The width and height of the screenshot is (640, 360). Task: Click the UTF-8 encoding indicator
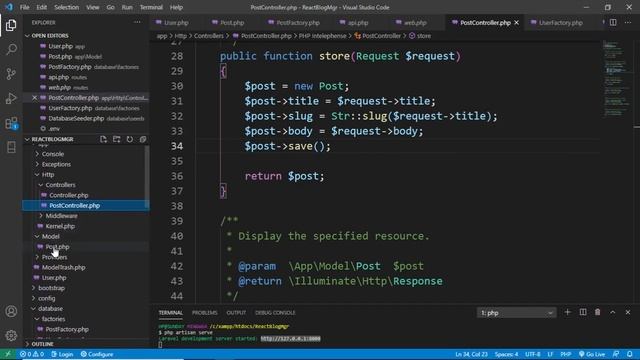coord(533,354)
